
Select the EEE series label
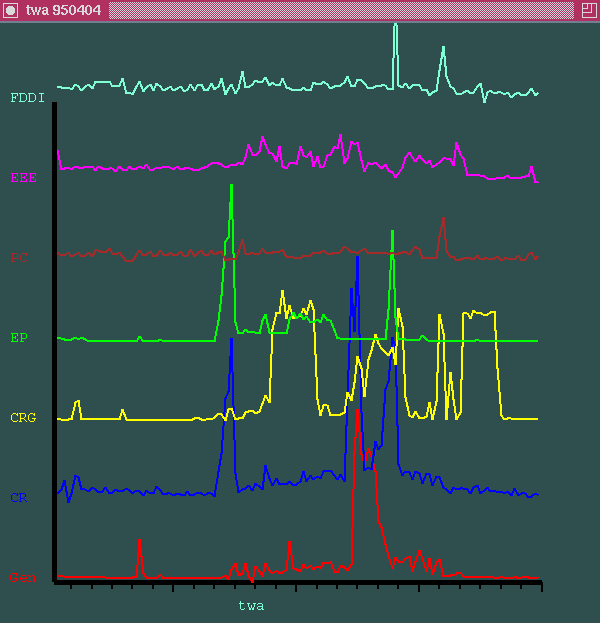(23, 178)
